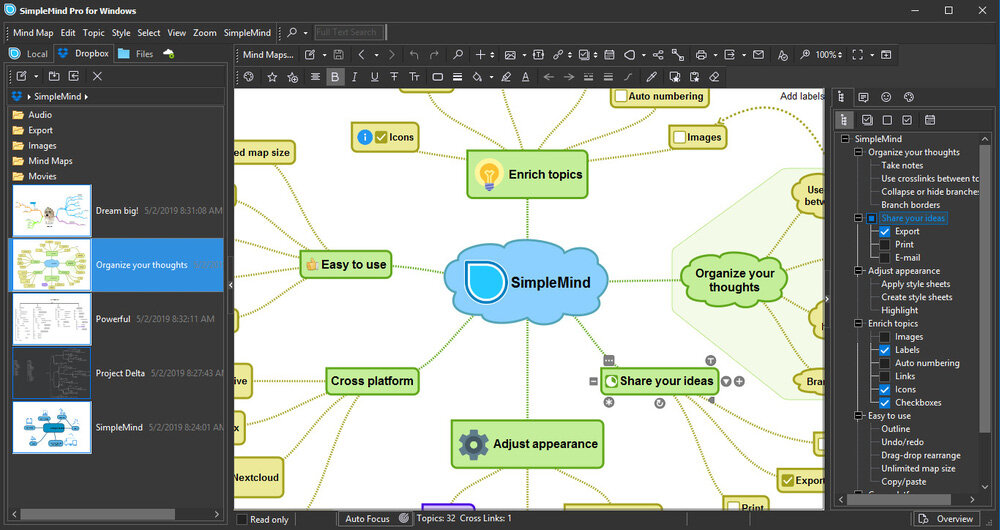Open the fill color dropdown arrow
This screenshot has height=530, width=1000.
pos(491,77)
